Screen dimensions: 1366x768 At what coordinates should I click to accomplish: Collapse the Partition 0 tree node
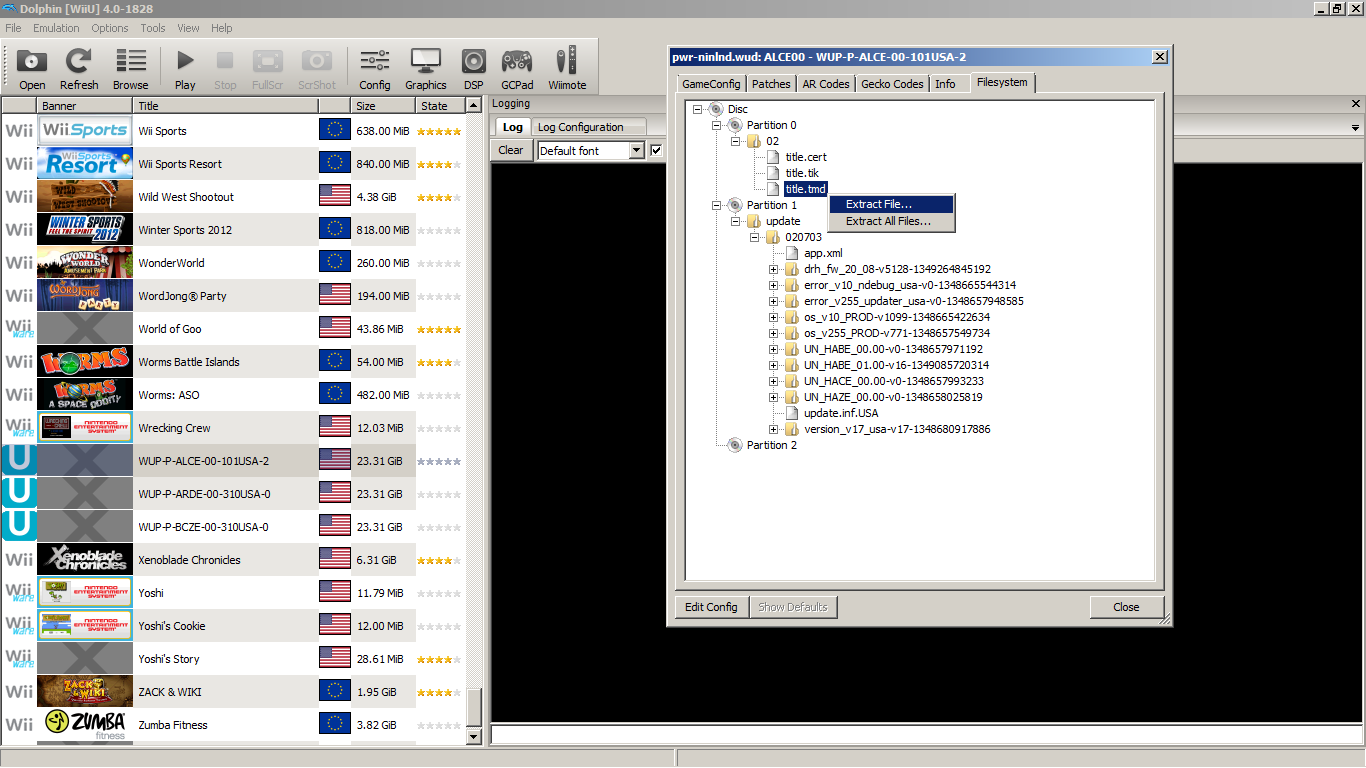(717, 125)
